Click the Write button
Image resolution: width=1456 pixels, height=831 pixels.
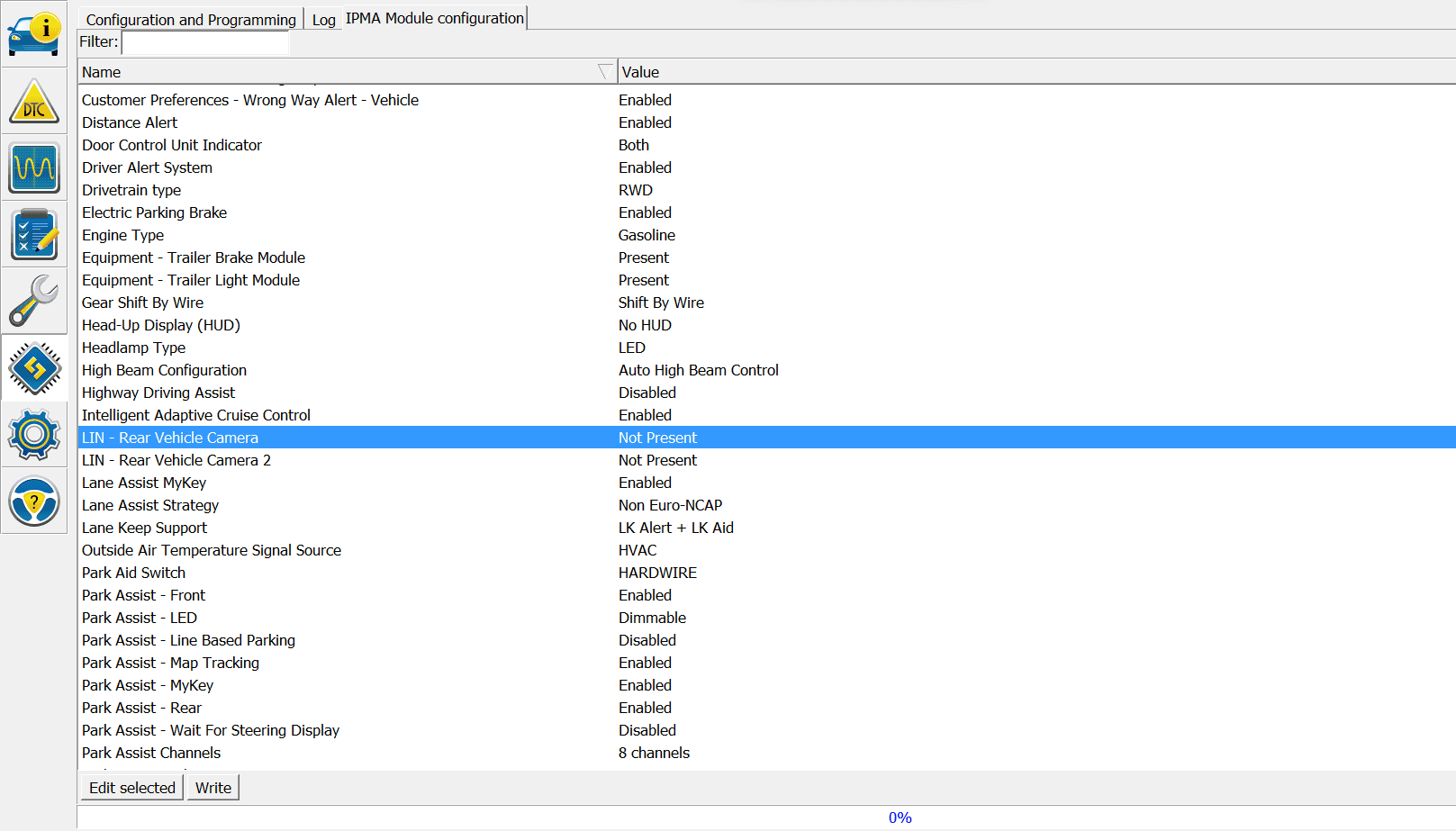pyautogui.click(x=213, y=788)
